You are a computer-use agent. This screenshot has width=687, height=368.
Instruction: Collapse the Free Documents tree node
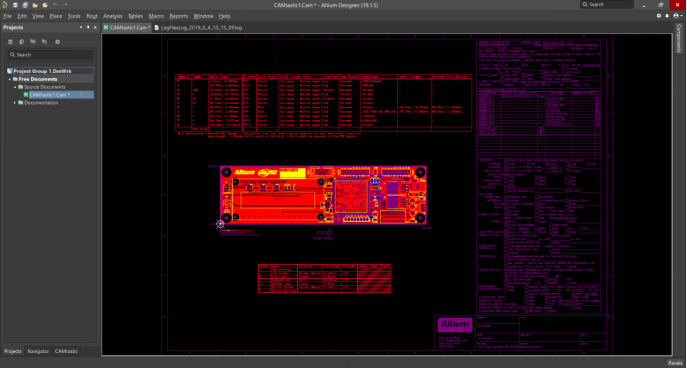(x=10, y=79)
